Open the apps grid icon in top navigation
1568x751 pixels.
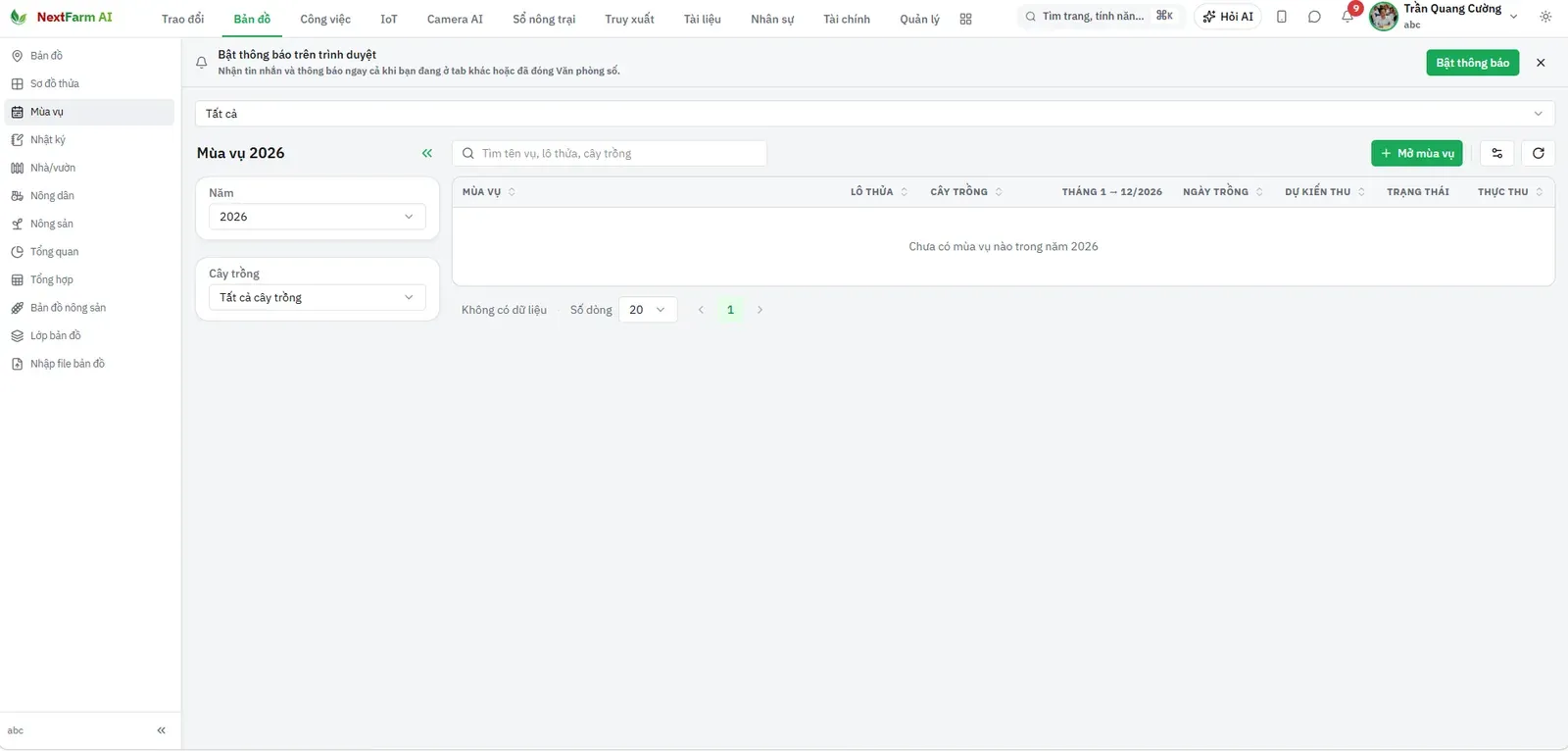point(965,19)
